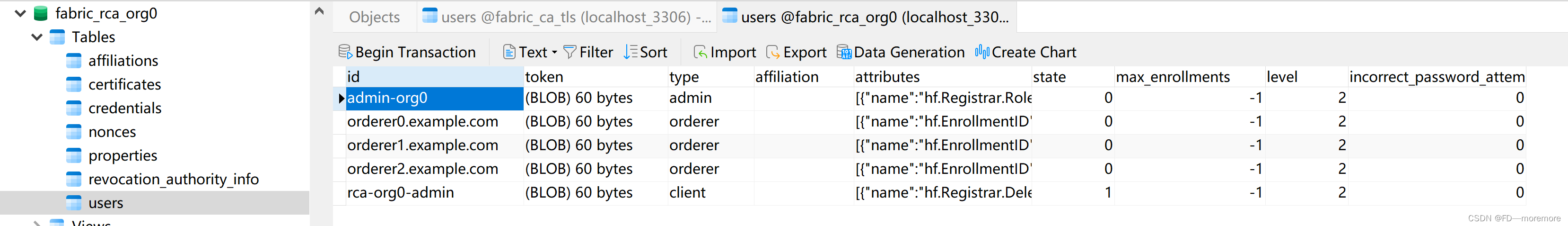Click the affiliations table icon
Screen dimensions: 1568x226
(x=74, y=61)
